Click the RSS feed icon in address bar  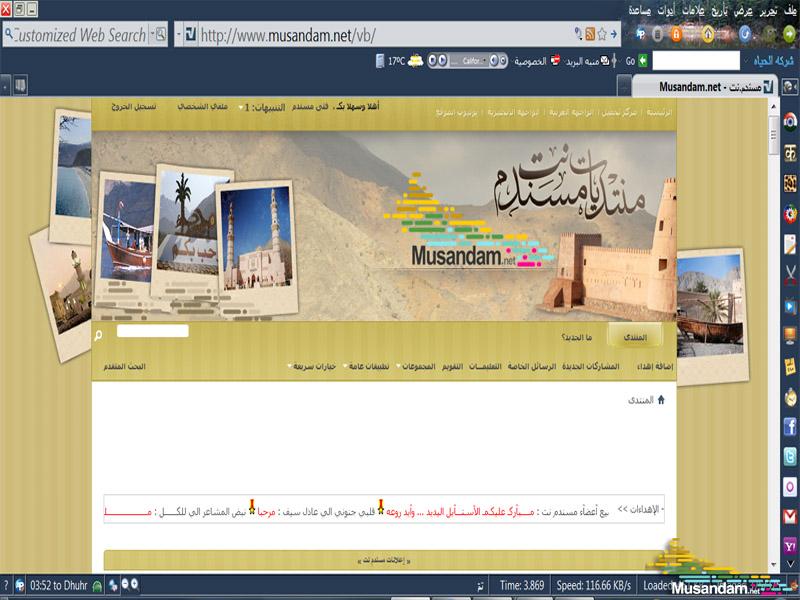(590, 34)
